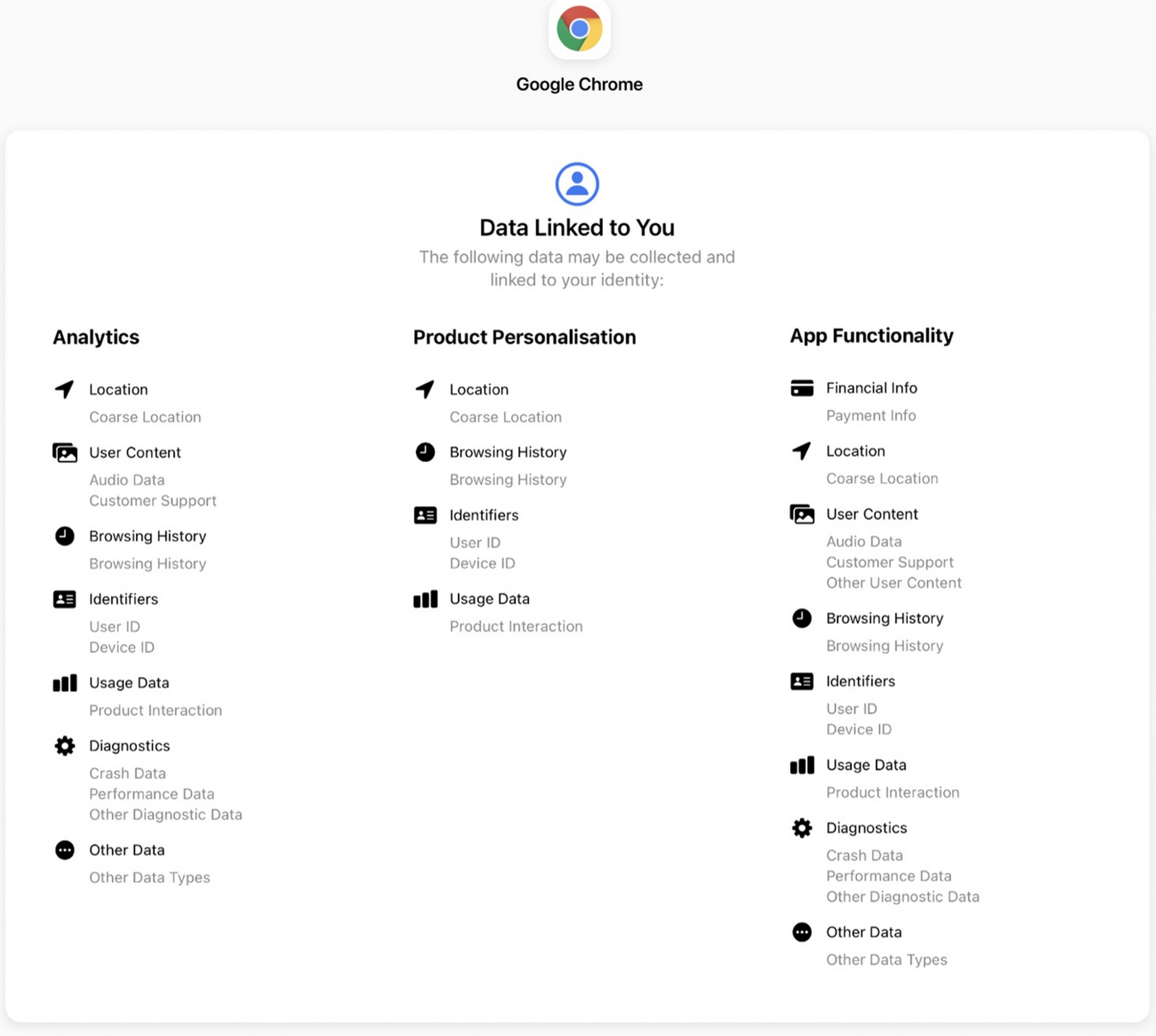Image resolution: width=1156 pixels, height=1036 pixels.
Task: Click the Google Chrome app icon
Action: point(579,29)
